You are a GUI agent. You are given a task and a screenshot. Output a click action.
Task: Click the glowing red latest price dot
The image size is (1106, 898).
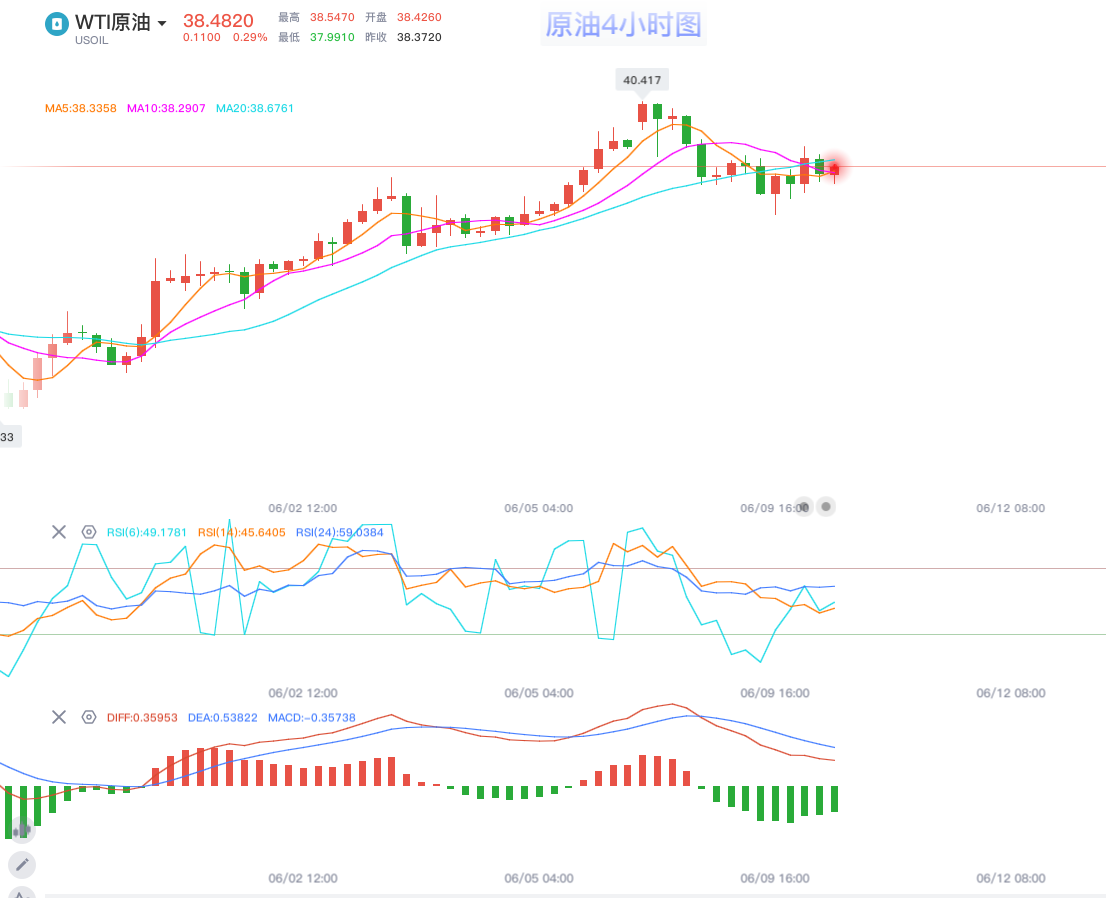click(834, 168)
